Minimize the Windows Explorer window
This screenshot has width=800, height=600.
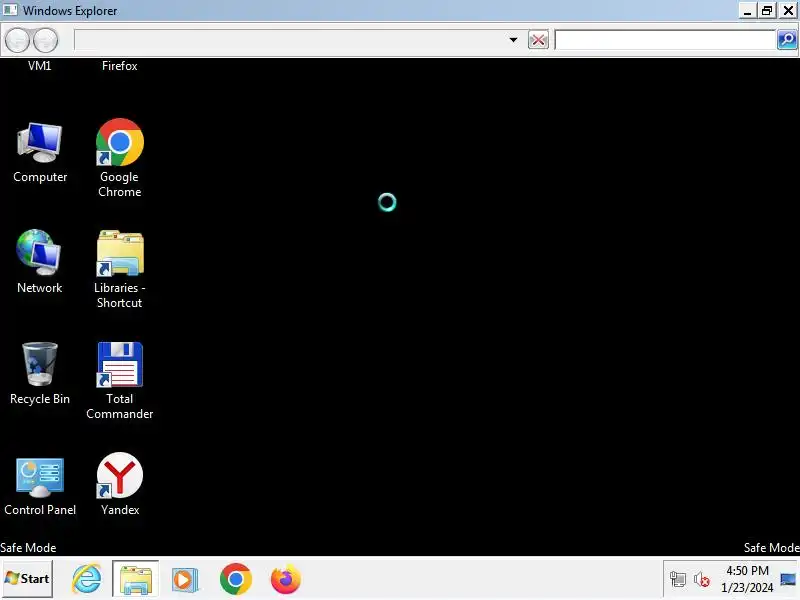[x=747, y=10]
